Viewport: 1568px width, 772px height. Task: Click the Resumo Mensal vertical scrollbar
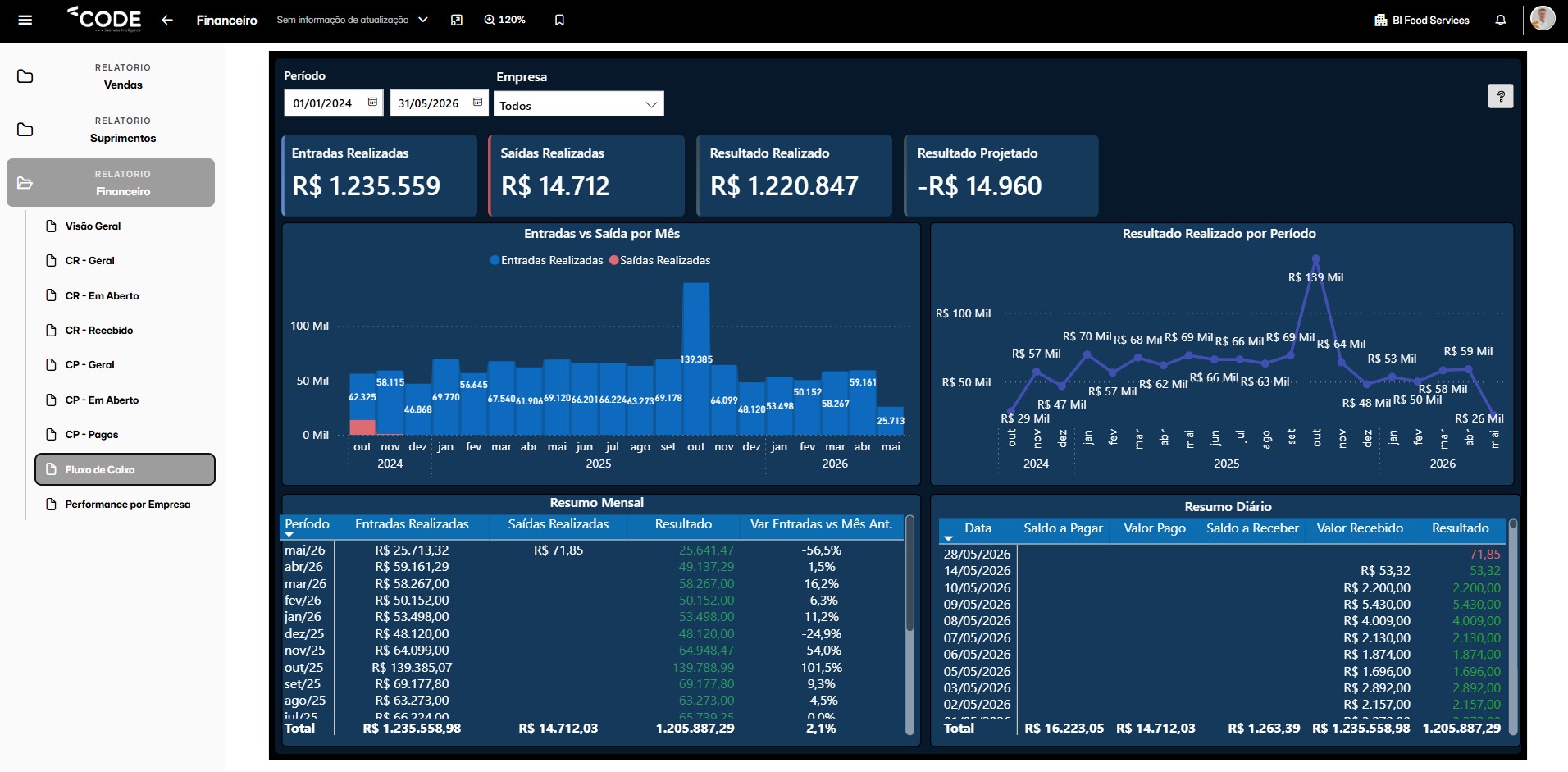coord(909,574)
